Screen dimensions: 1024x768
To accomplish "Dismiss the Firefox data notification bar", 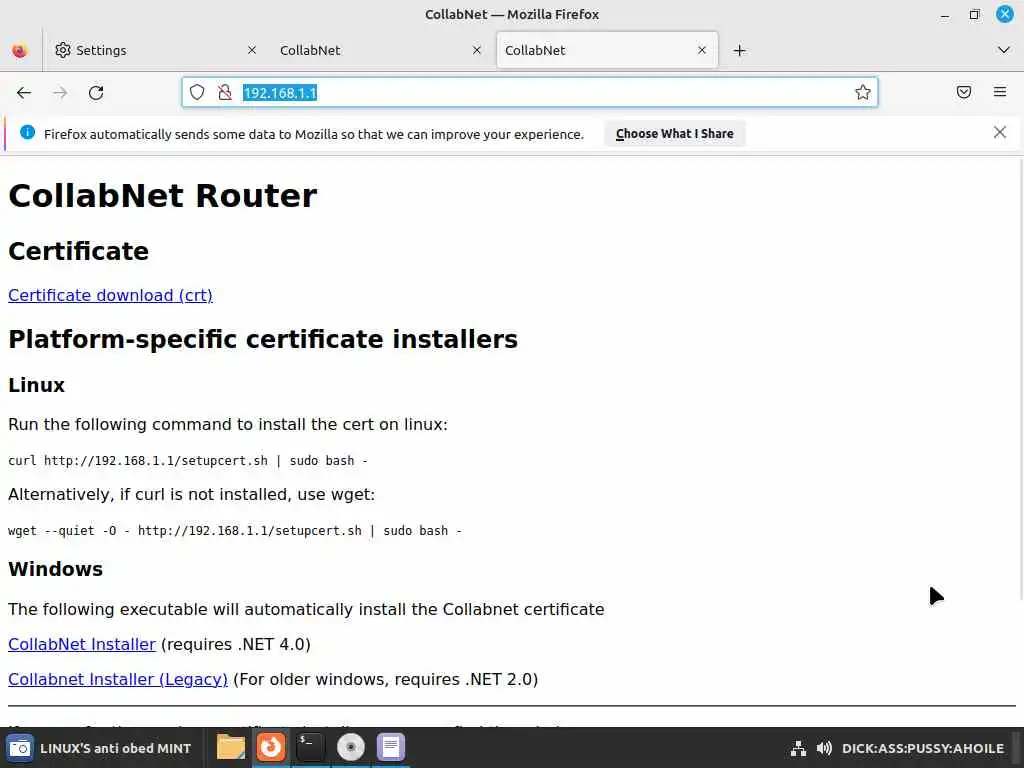I will (x=1000, y=133).
